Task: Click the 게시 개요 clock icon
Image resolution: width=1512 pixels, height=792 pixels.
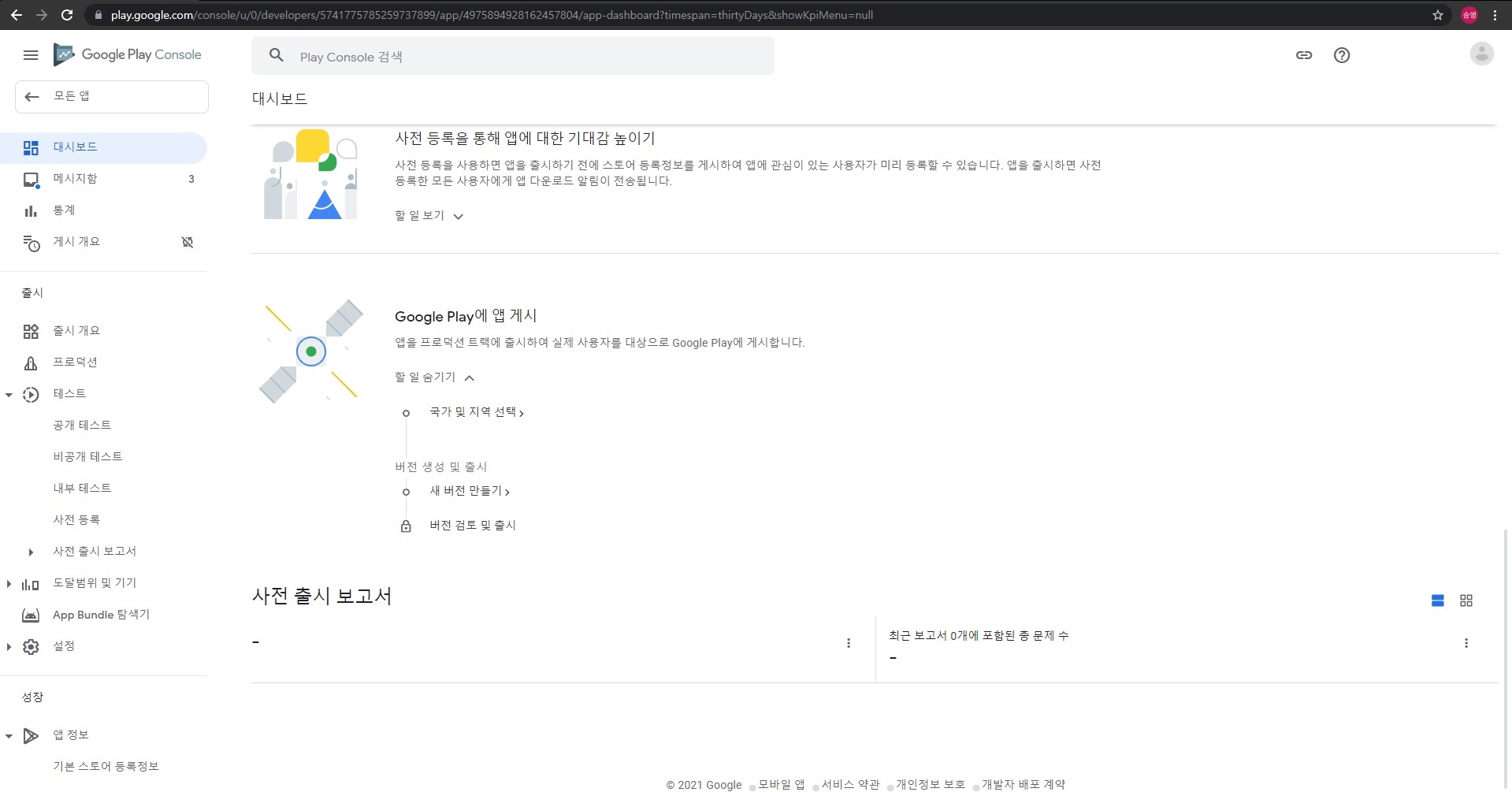Action: [x=31, y=244]
